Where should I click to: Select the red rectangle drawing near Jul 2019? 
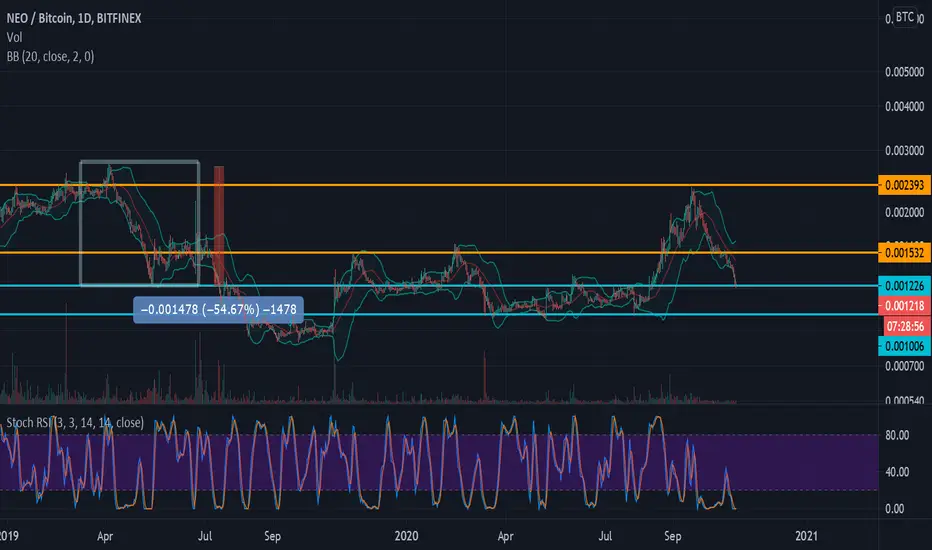tap(219, 226)
